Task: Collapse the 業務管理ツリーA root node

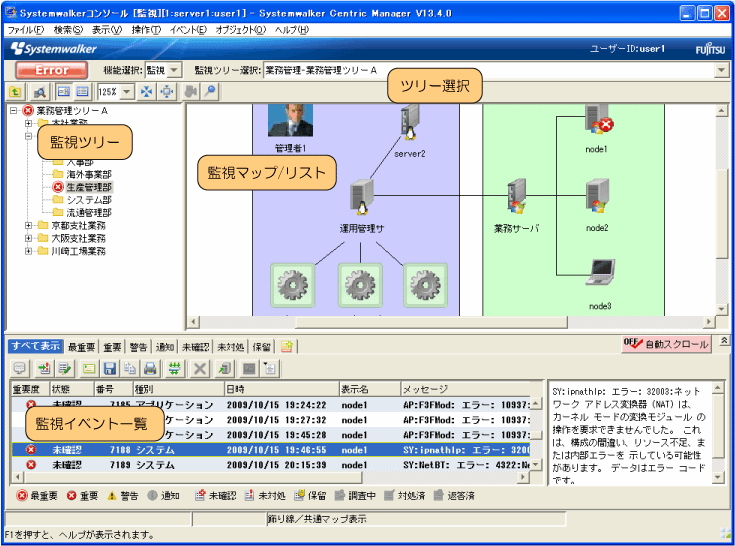Action: tap(13, 110)
